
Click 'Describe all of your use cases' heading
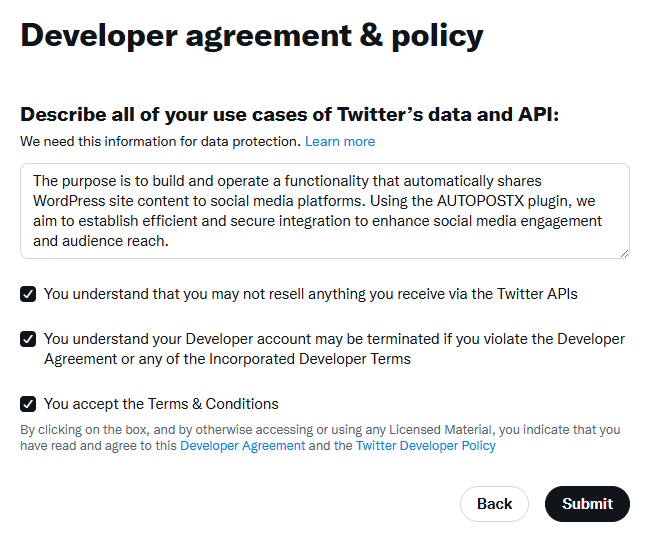(x=290, y=115)
